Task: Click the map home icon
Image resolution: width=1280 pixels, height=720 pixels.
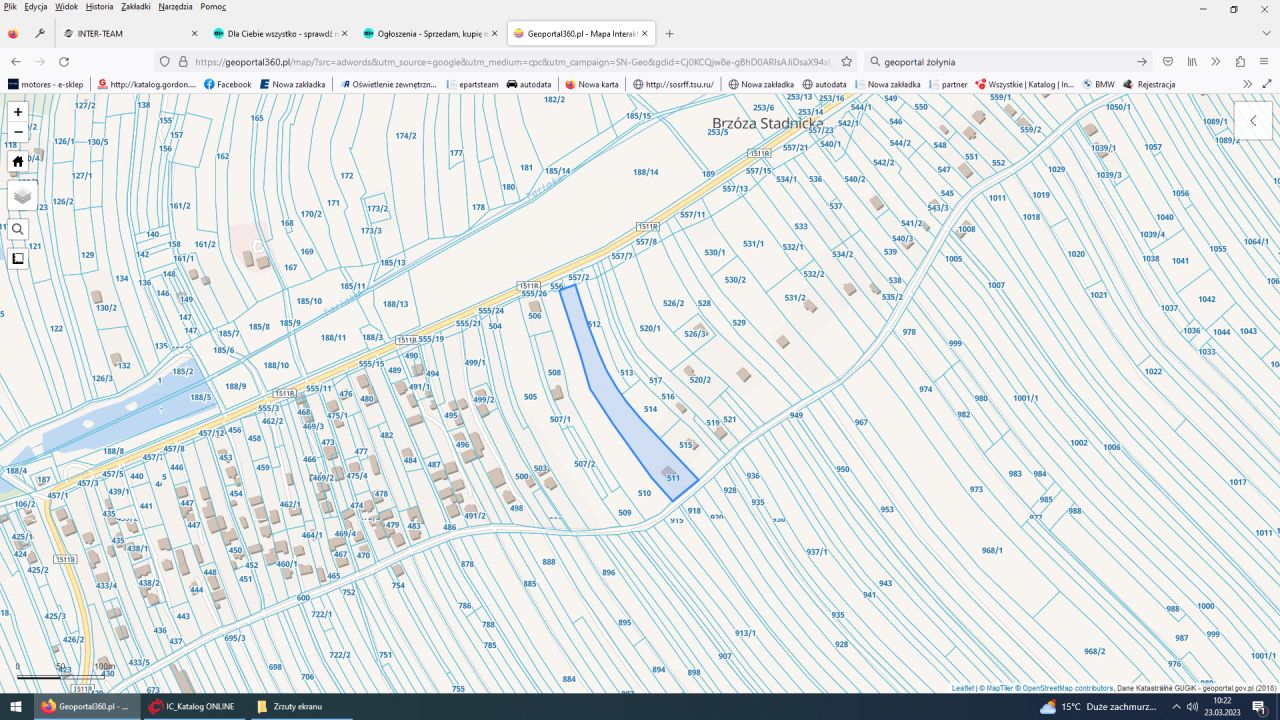Action: [x=18, y=161]
